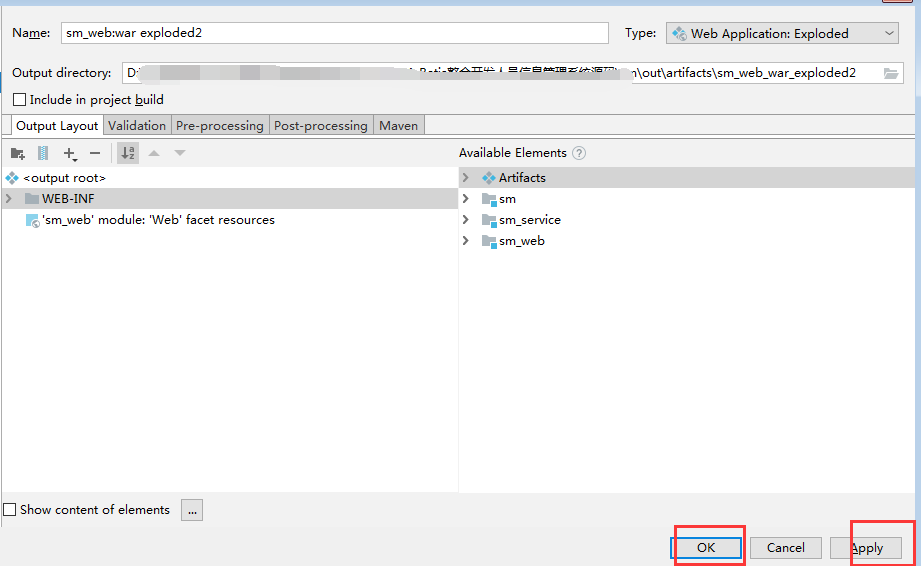Create a new directory in the output layout
Viewport: 921px width, 566px height.
[x=18, y=154]
